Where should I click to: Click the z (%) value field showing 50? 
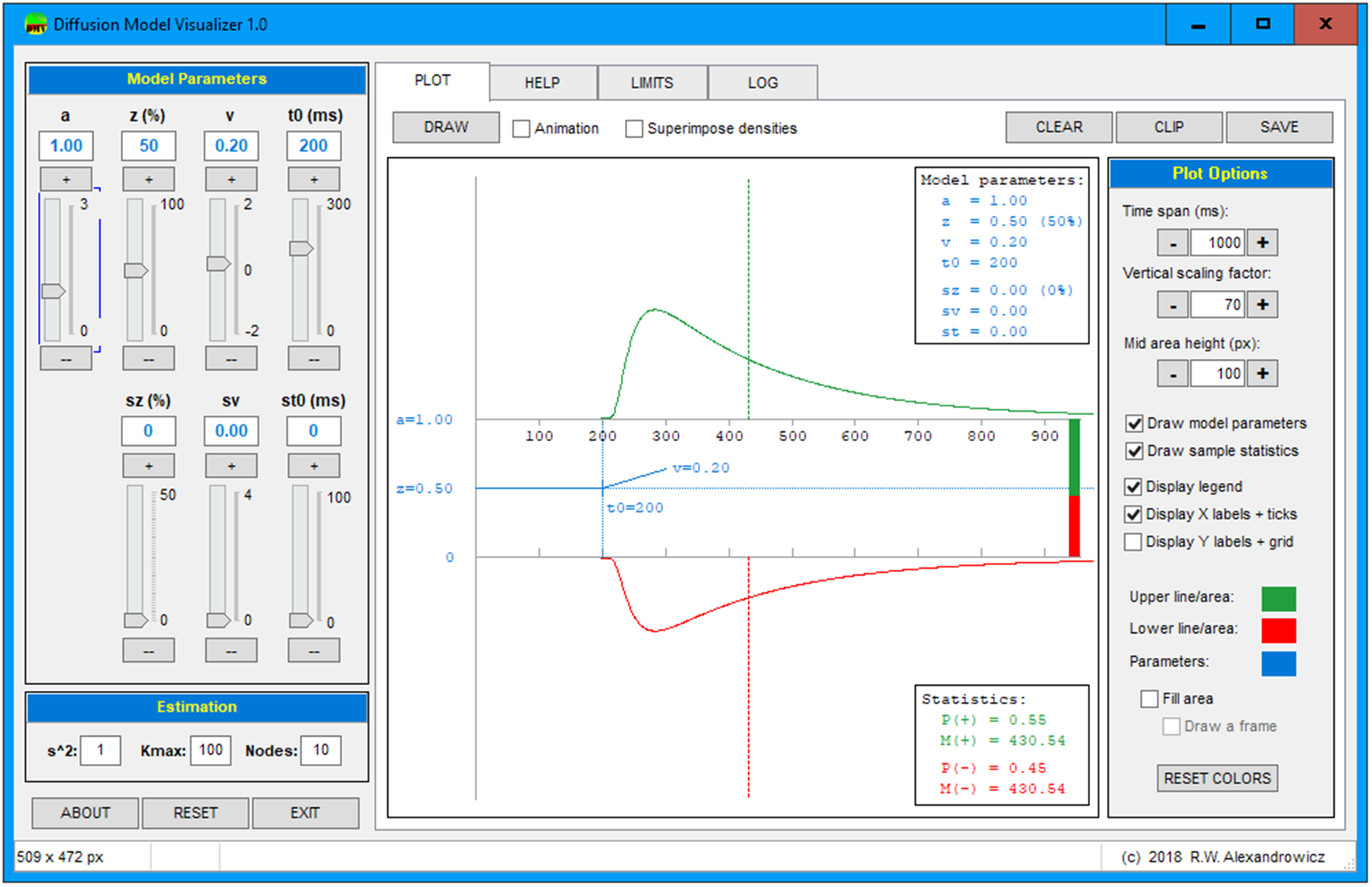tap(149, 146)
